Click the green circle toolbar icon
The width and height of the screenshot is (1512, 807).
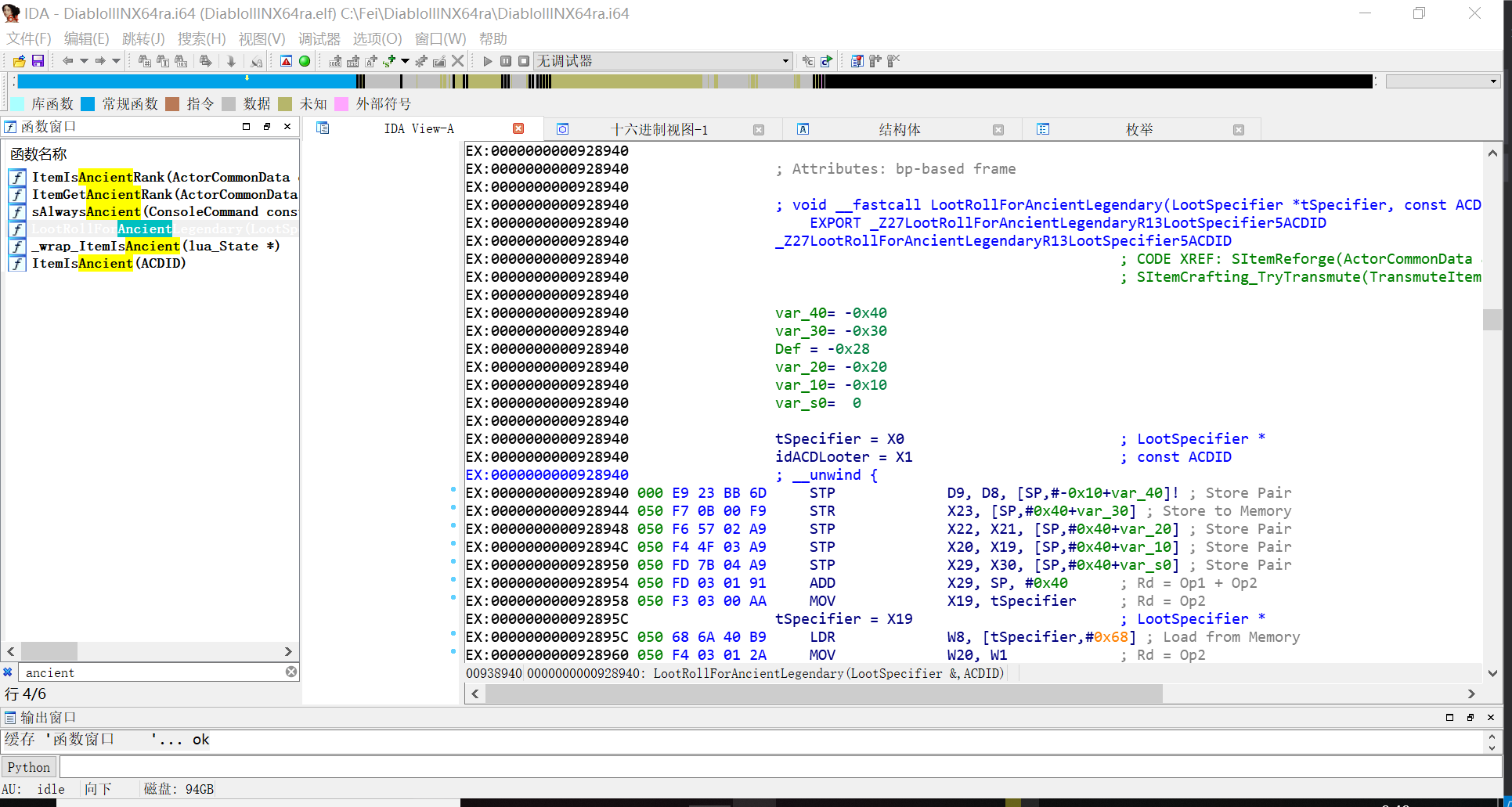click(x=305, y=61)
